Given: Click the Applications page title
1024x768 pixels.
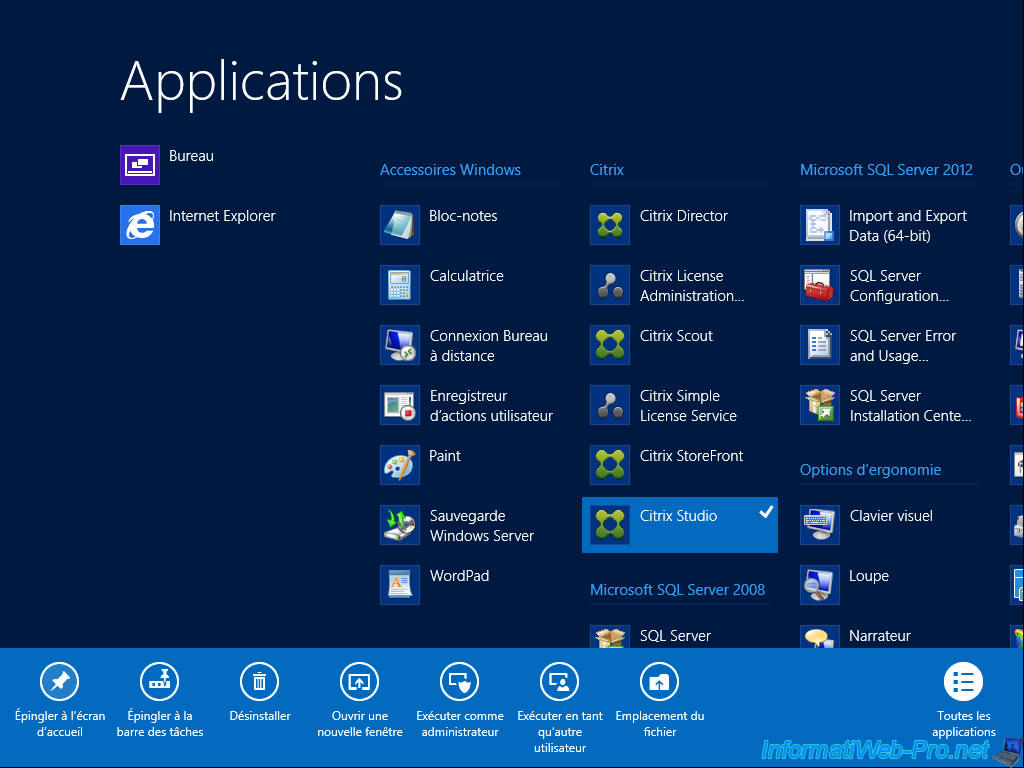Looking at the screenshot, I should [x=261, y=82].
